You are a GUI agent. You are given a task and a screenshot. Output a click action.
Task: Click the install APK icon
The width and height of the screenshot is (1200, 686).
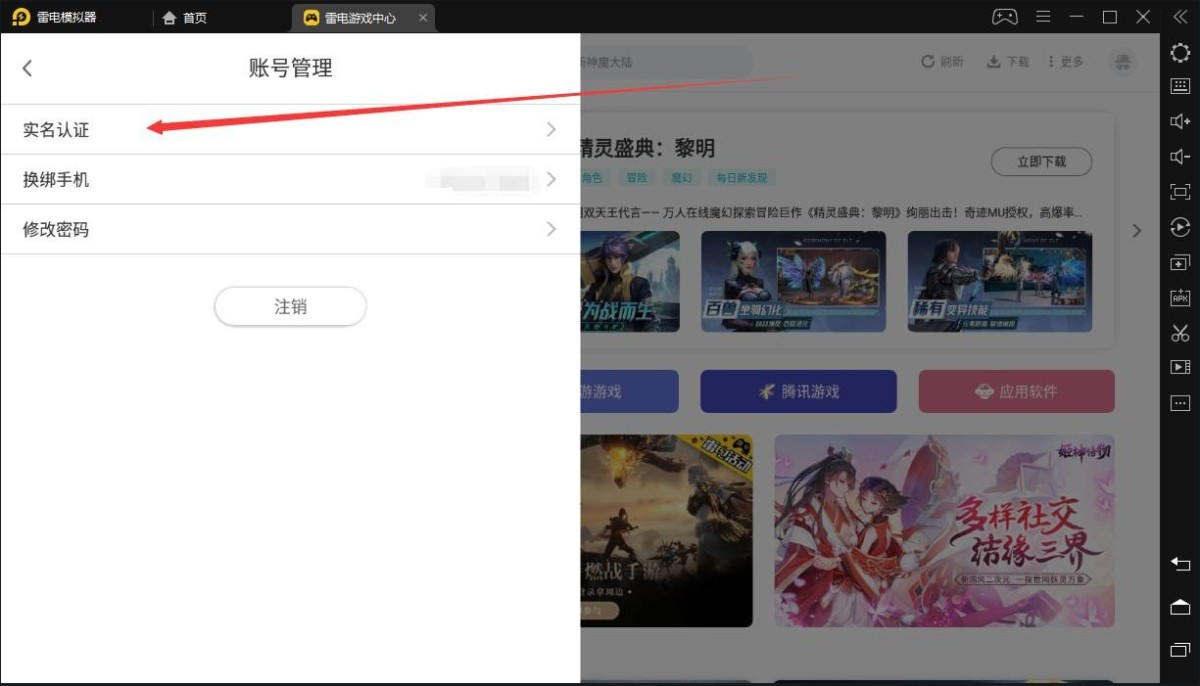1180,298
